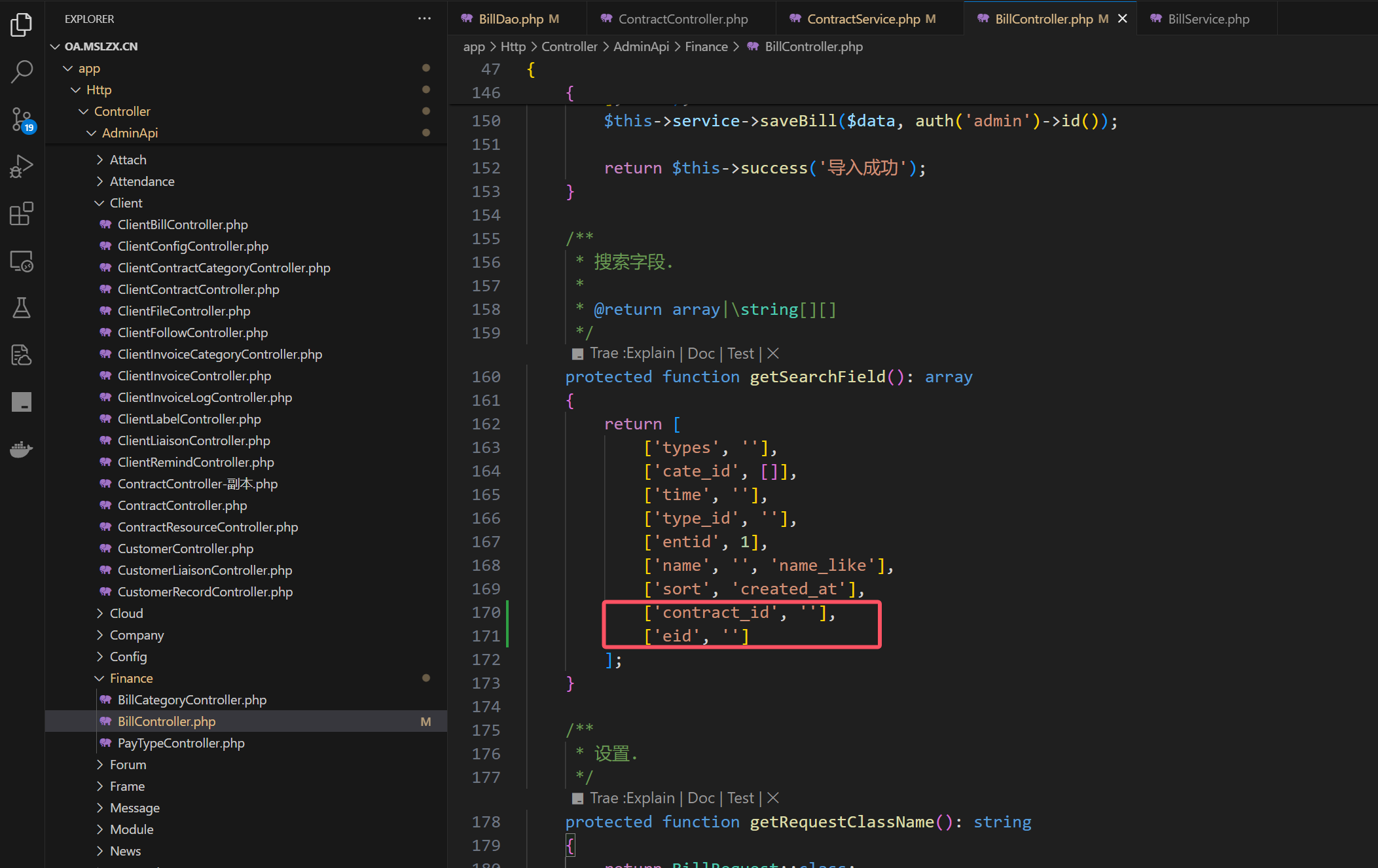Open the Testing flask icon
The height and width of the screenshot is (868, 1378).
[22, 308]
